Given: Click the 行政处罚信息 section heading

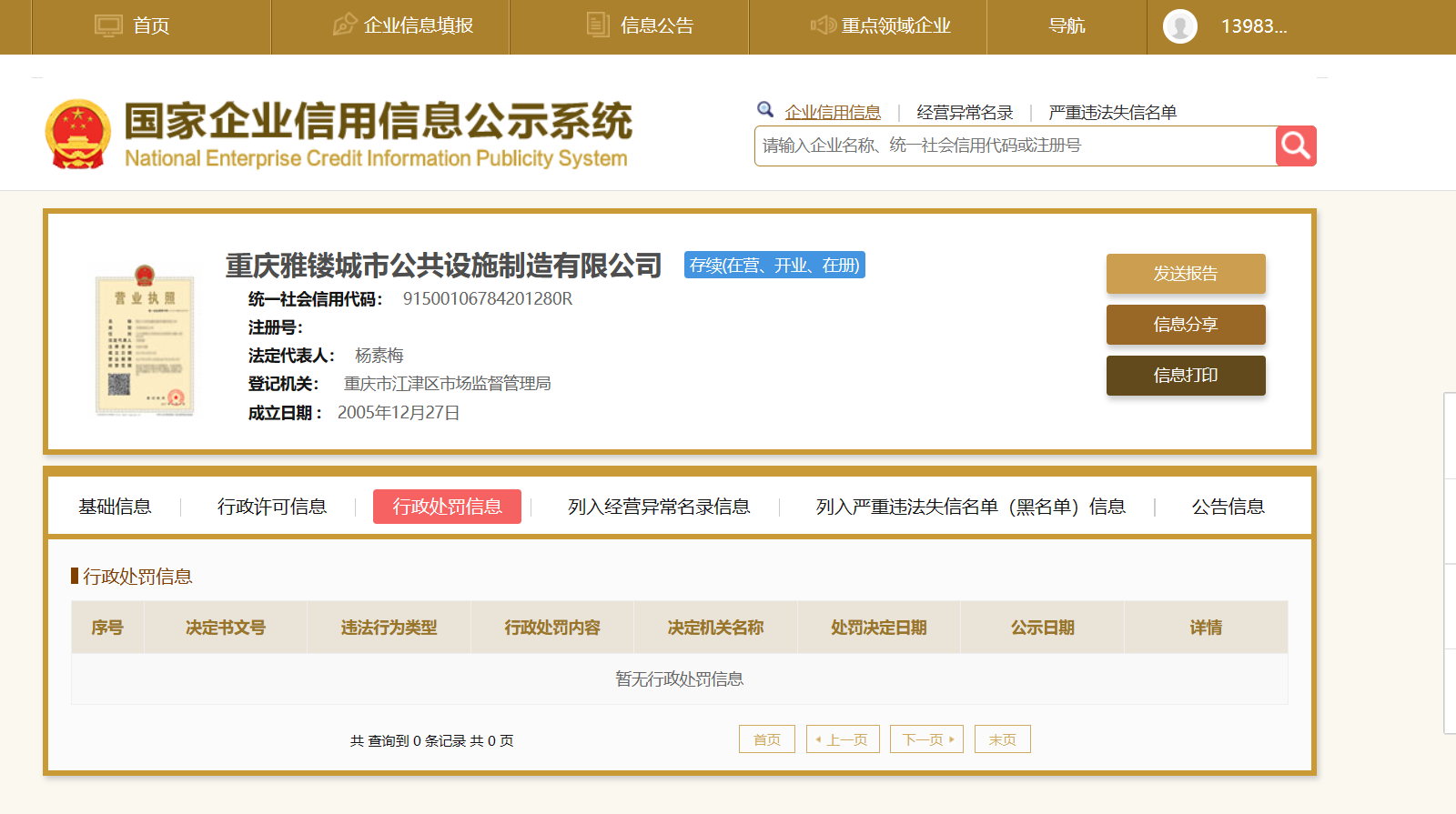Looking at the screenshot, I should pos(137,577).
